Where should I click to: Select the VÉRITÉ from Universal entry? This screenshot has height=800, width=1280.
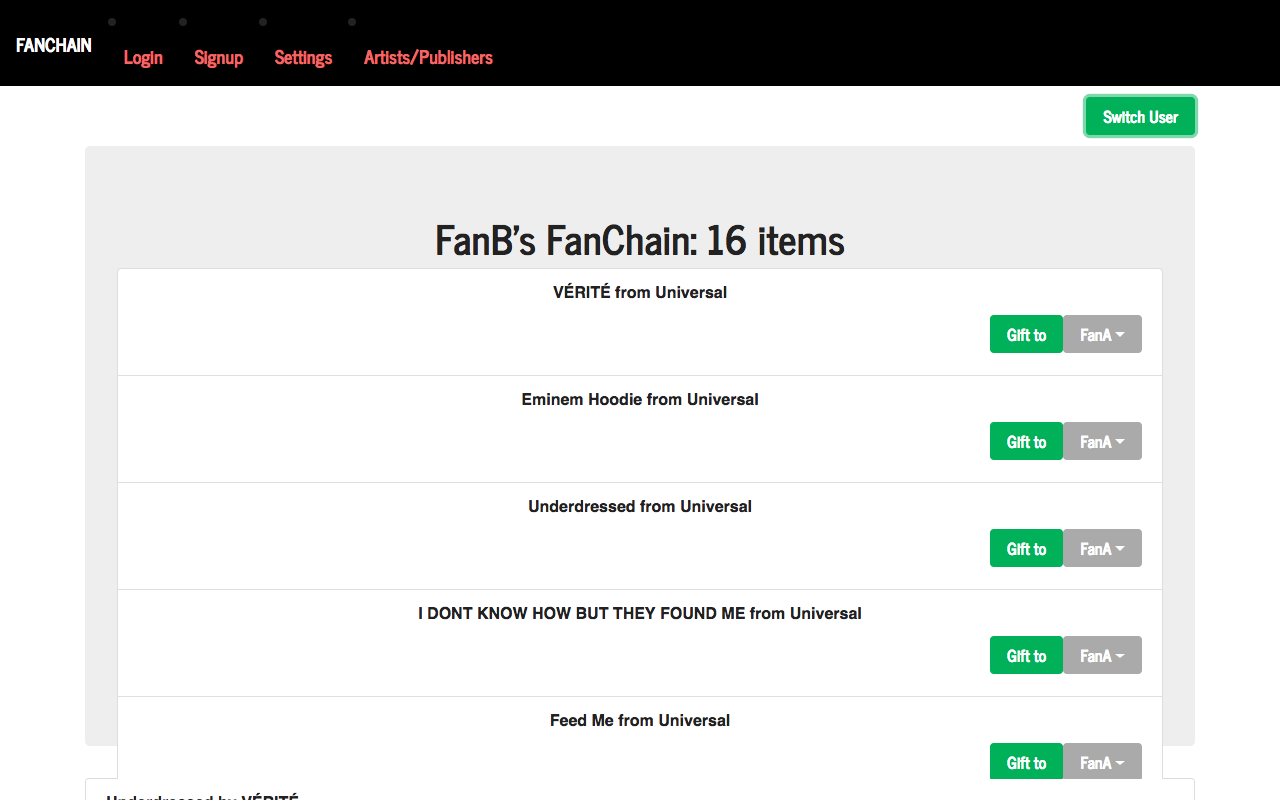coord(640,293)
